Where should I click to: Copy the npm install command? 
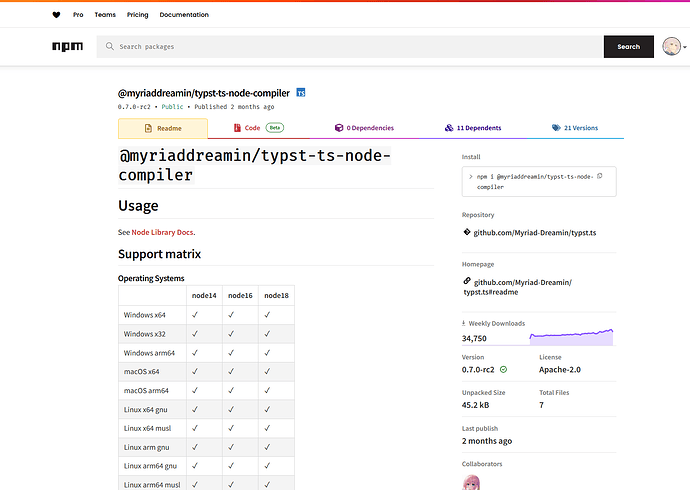(x=599, y=175)
